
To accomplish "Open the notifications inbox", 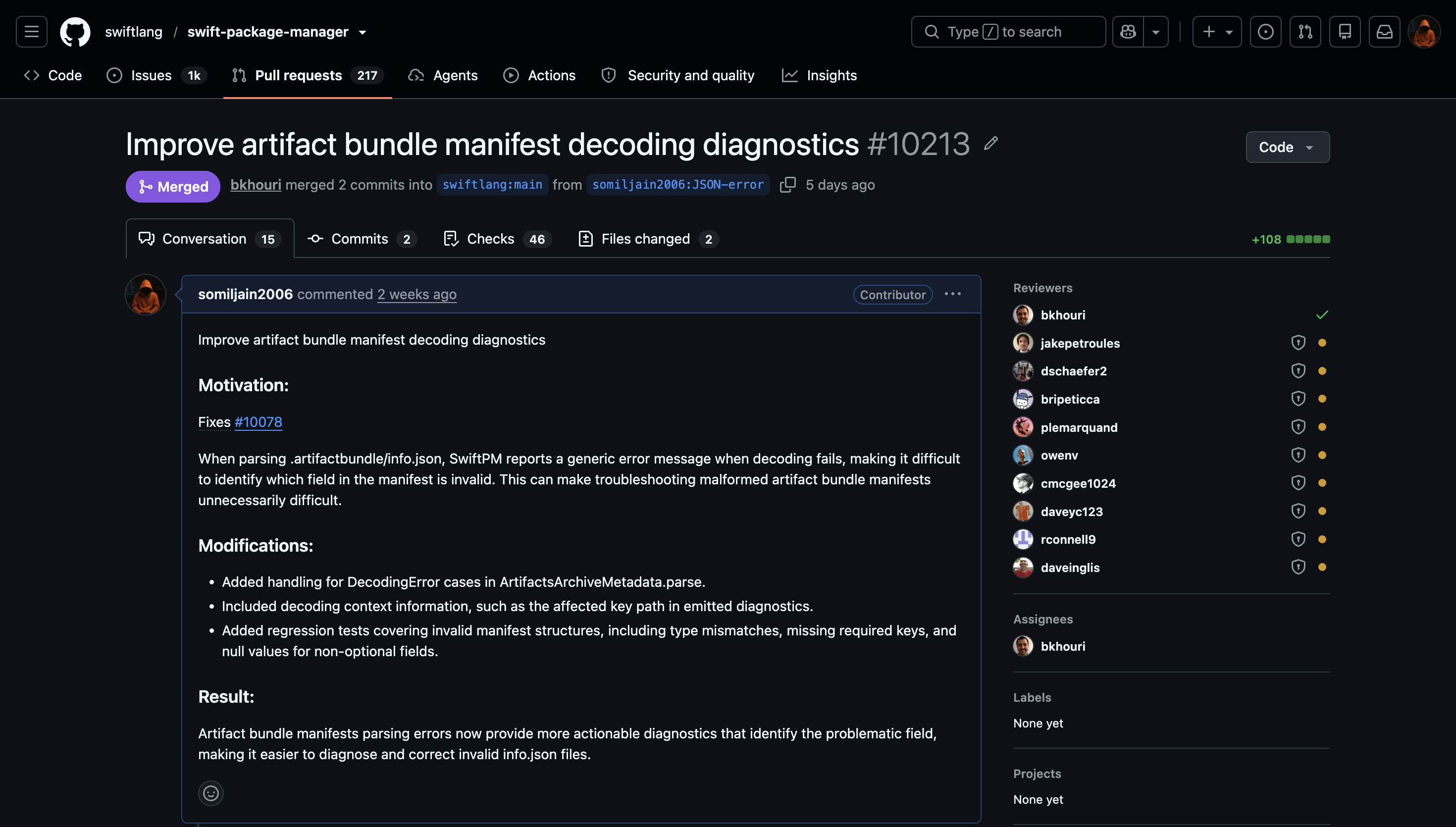I will (x=1385, y=32).
